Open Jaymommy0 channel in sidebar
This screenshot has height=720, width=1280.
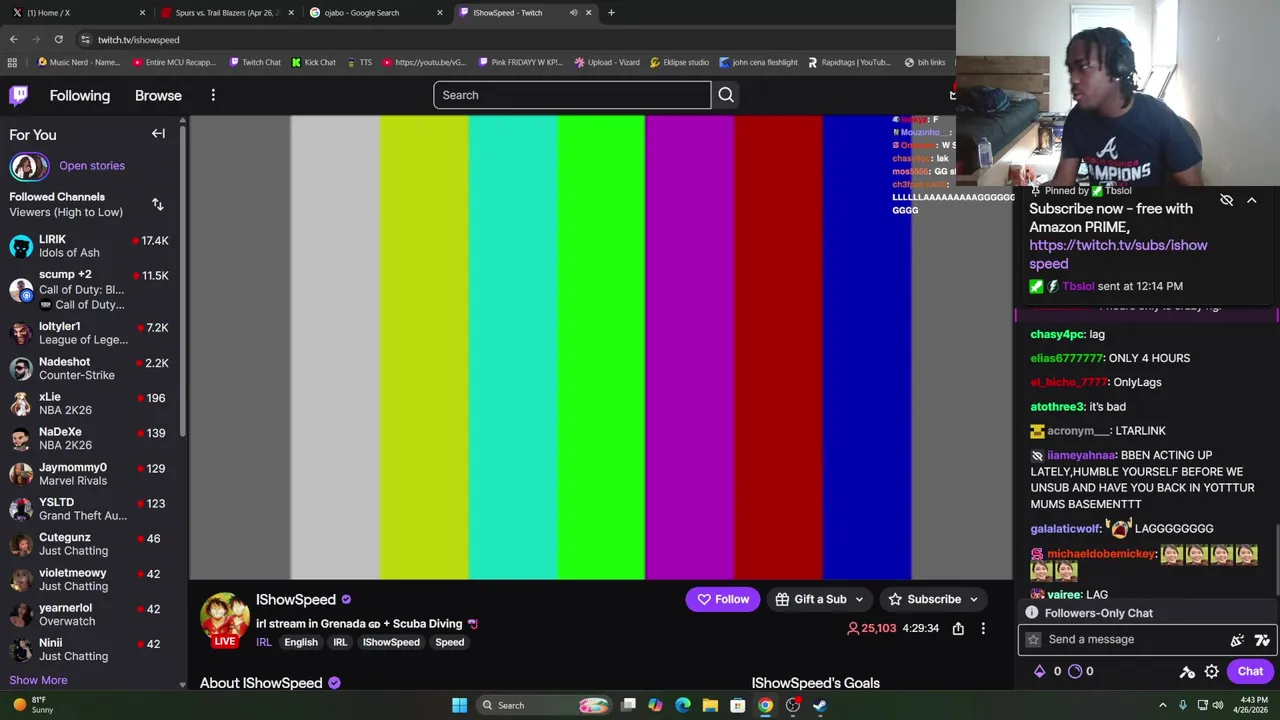pos(90,474)
